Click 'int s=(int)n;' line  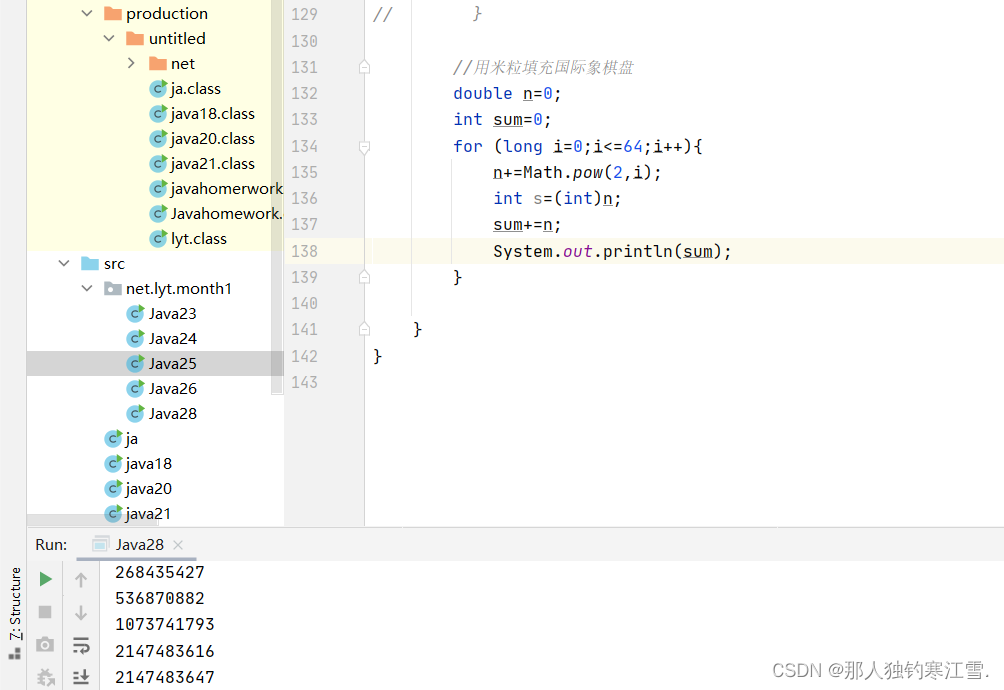point(557,198)
